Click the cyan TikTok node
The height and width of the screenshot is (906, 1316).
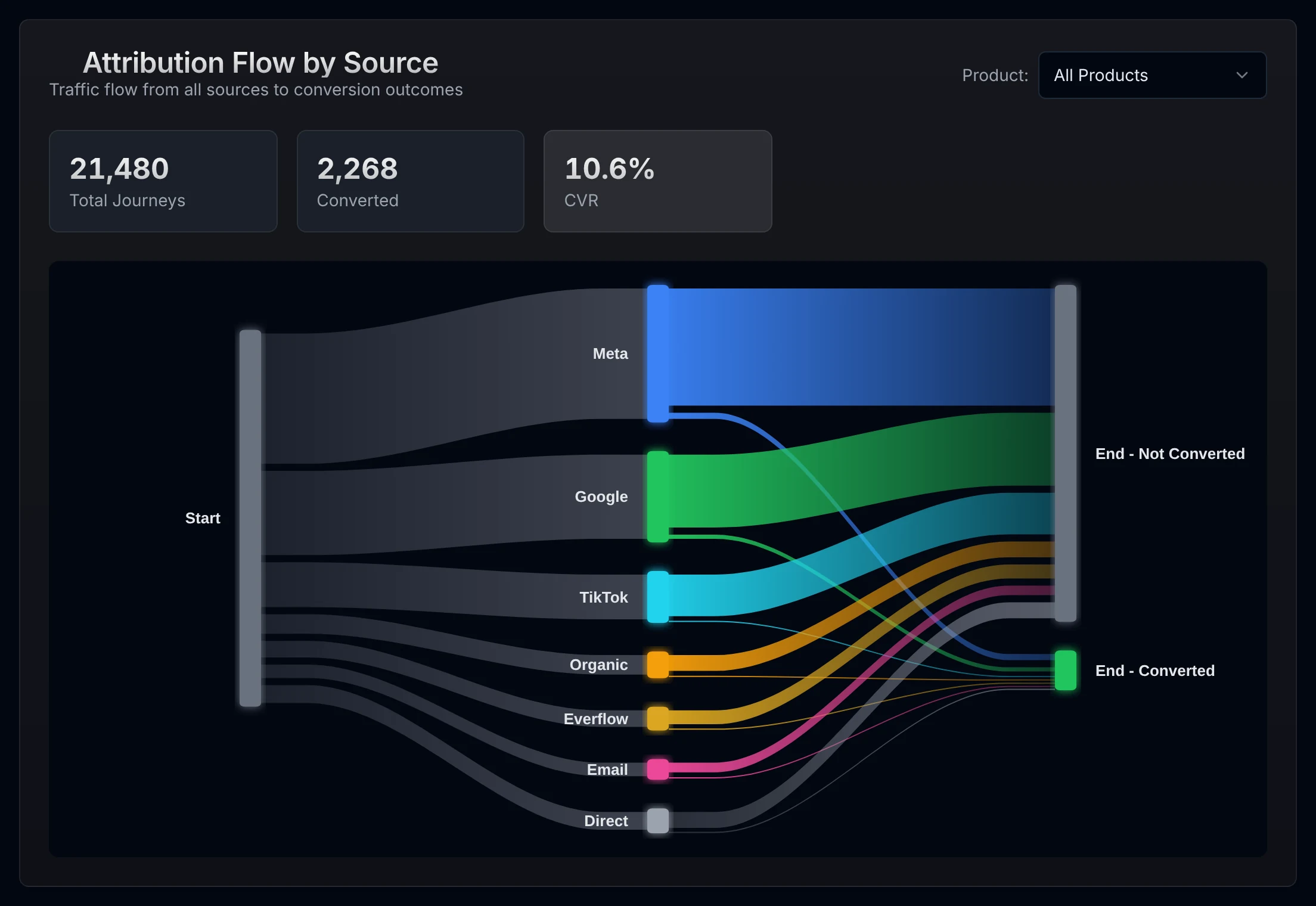[658, 597]
